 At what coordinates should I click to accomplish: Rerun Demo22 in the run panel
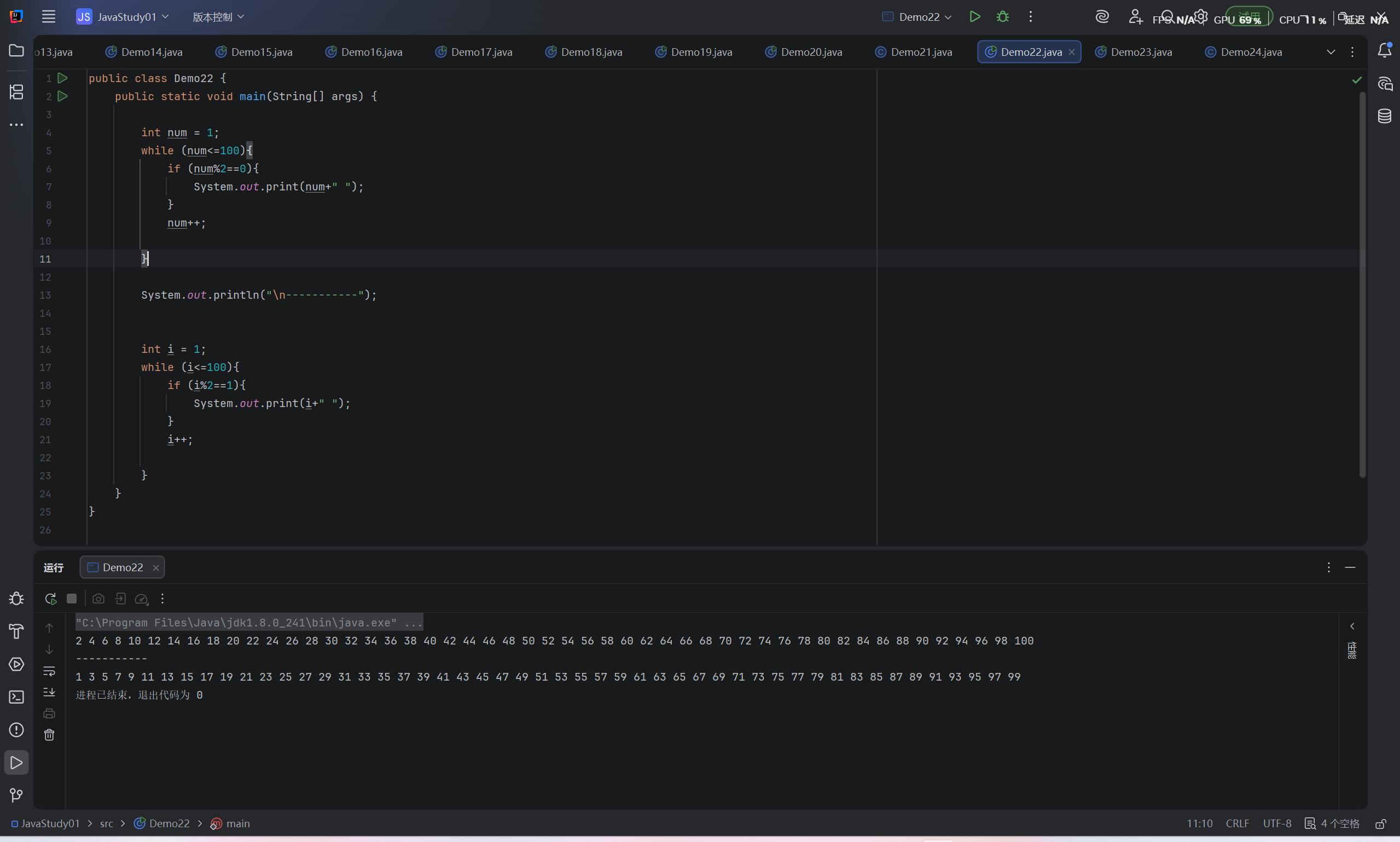pos(50,599)
